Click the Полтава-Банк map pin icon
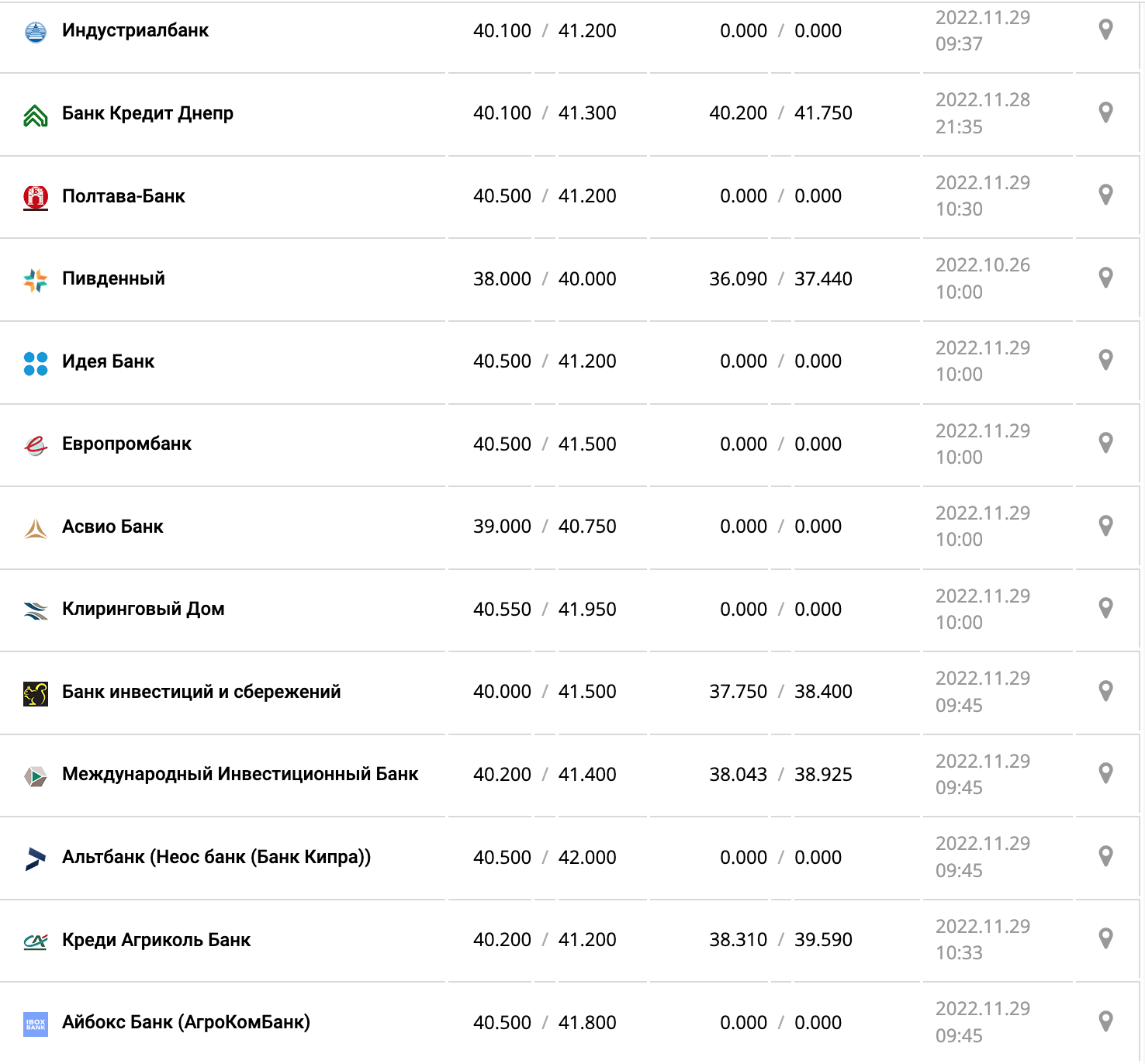The height and width of the screenshot is (1064, 1145). pos(1106,195)
